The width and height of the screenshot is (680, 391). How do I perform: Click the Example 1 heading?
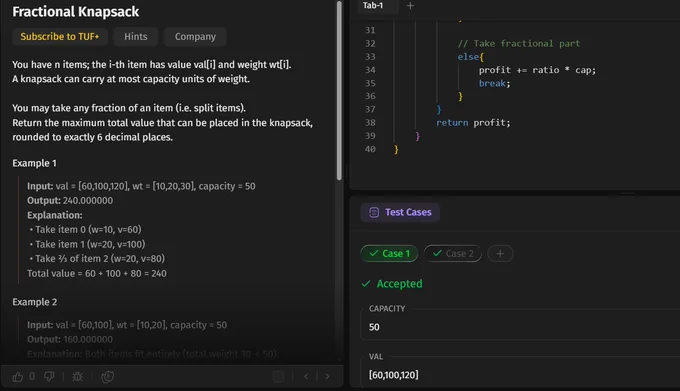click(x=34, y=163)
